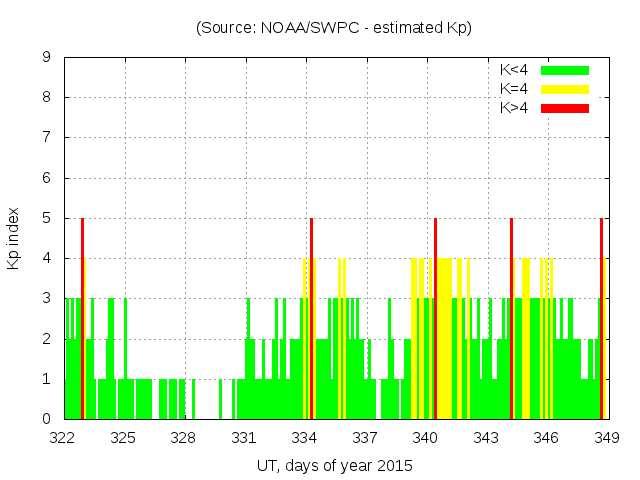Viewport: 640px width, 480px height.
Task: Click the NOAA/SWPC source title text
Action: click(x=334, y=28)
